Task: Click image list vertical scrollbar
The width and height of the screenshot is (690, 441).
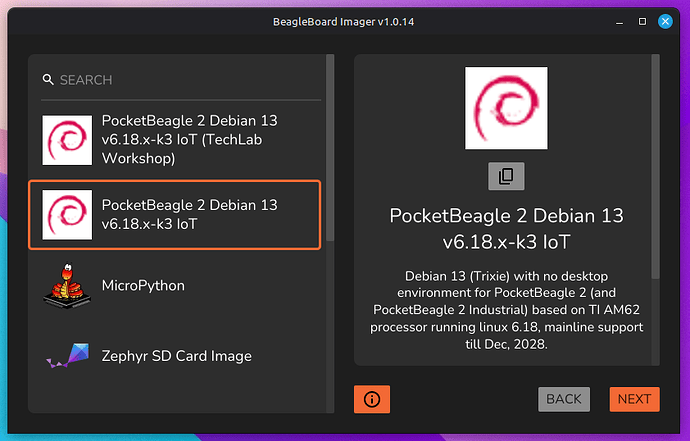Action: 330,147
